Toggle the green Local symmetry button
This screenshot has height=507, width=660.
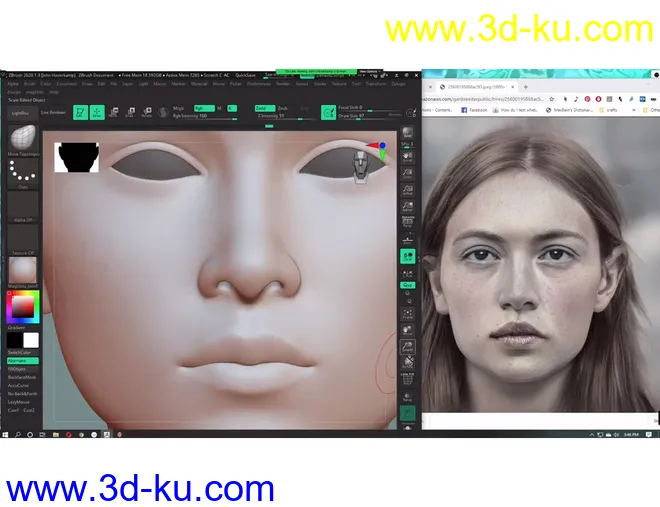[x=407, y=257]
